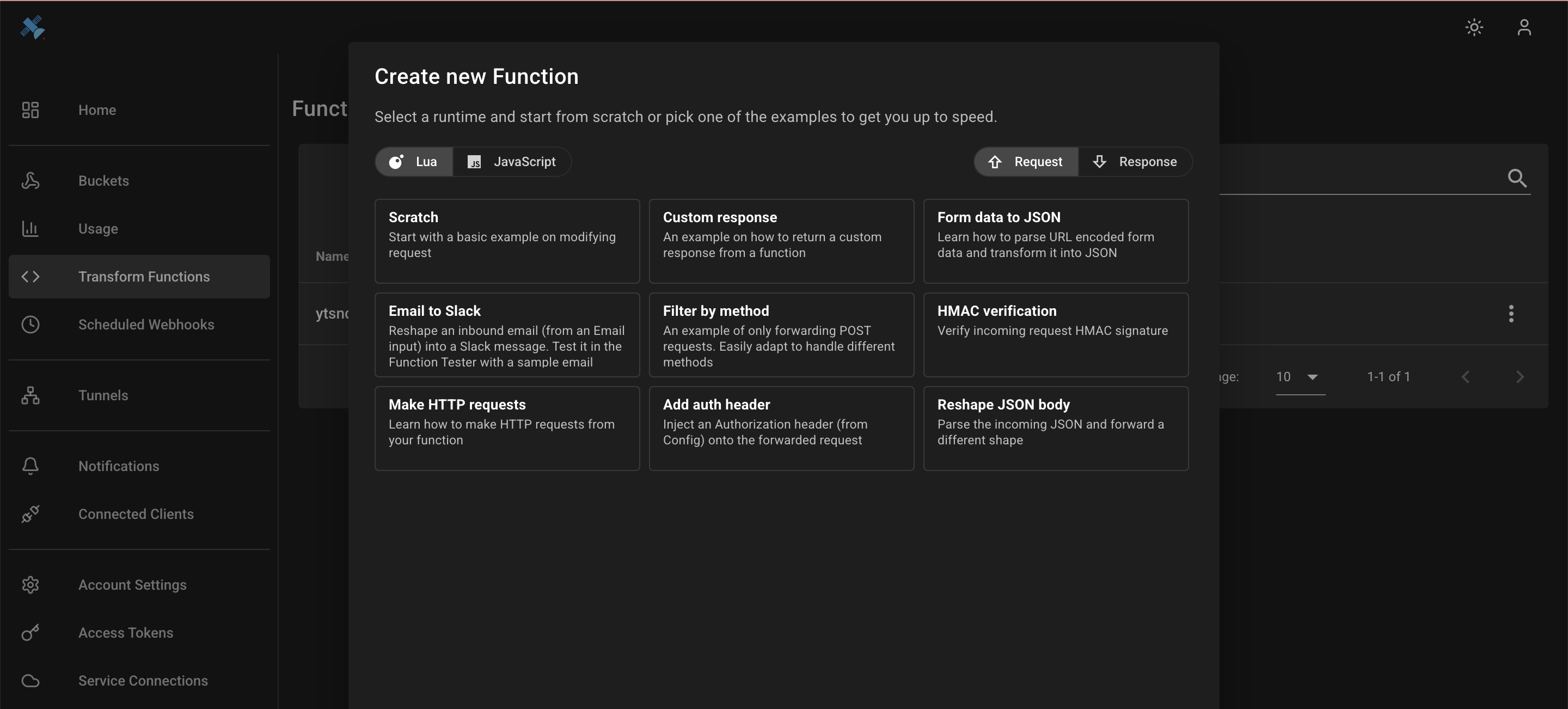Open Scheduled Webhooks in the sidebar
The image size is (1568, 709).
[x=139, y=325]
